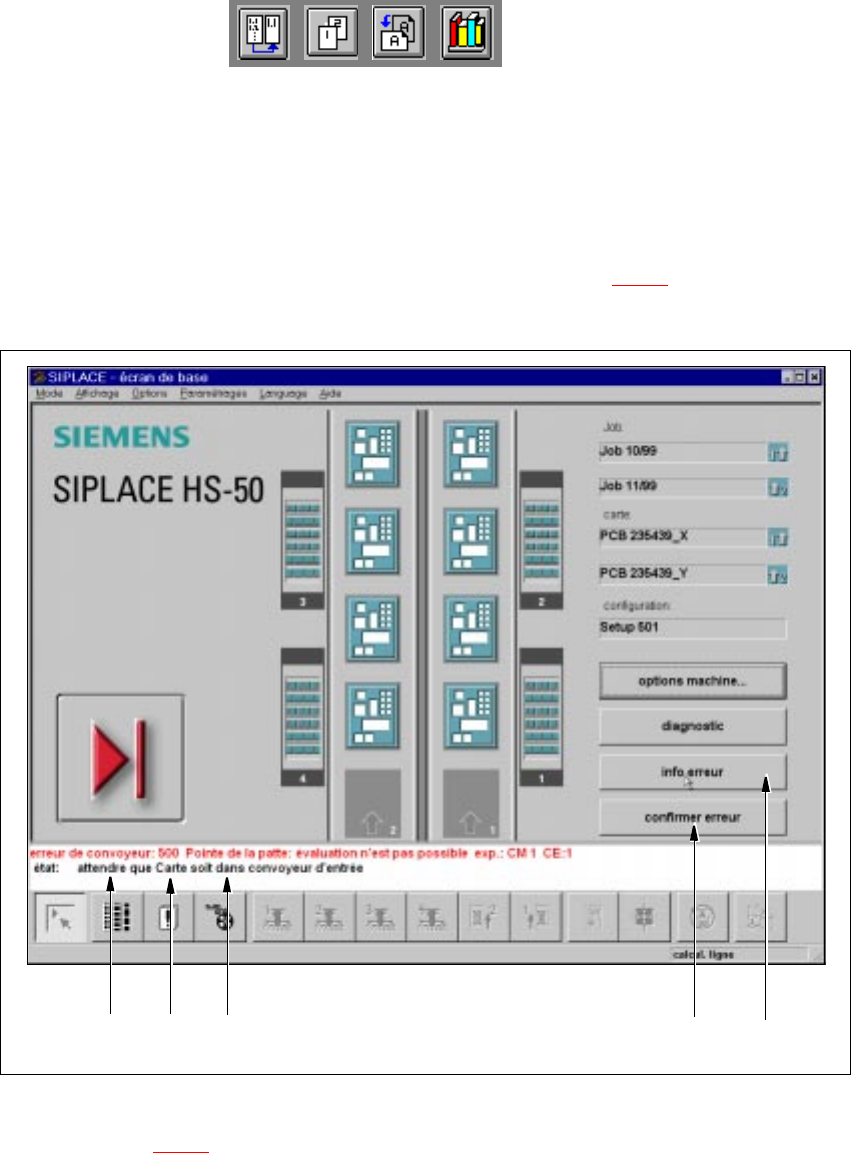Click the greyed station 3 conveyor toolbar icon
851x1153 pixels.
(380, 917)
